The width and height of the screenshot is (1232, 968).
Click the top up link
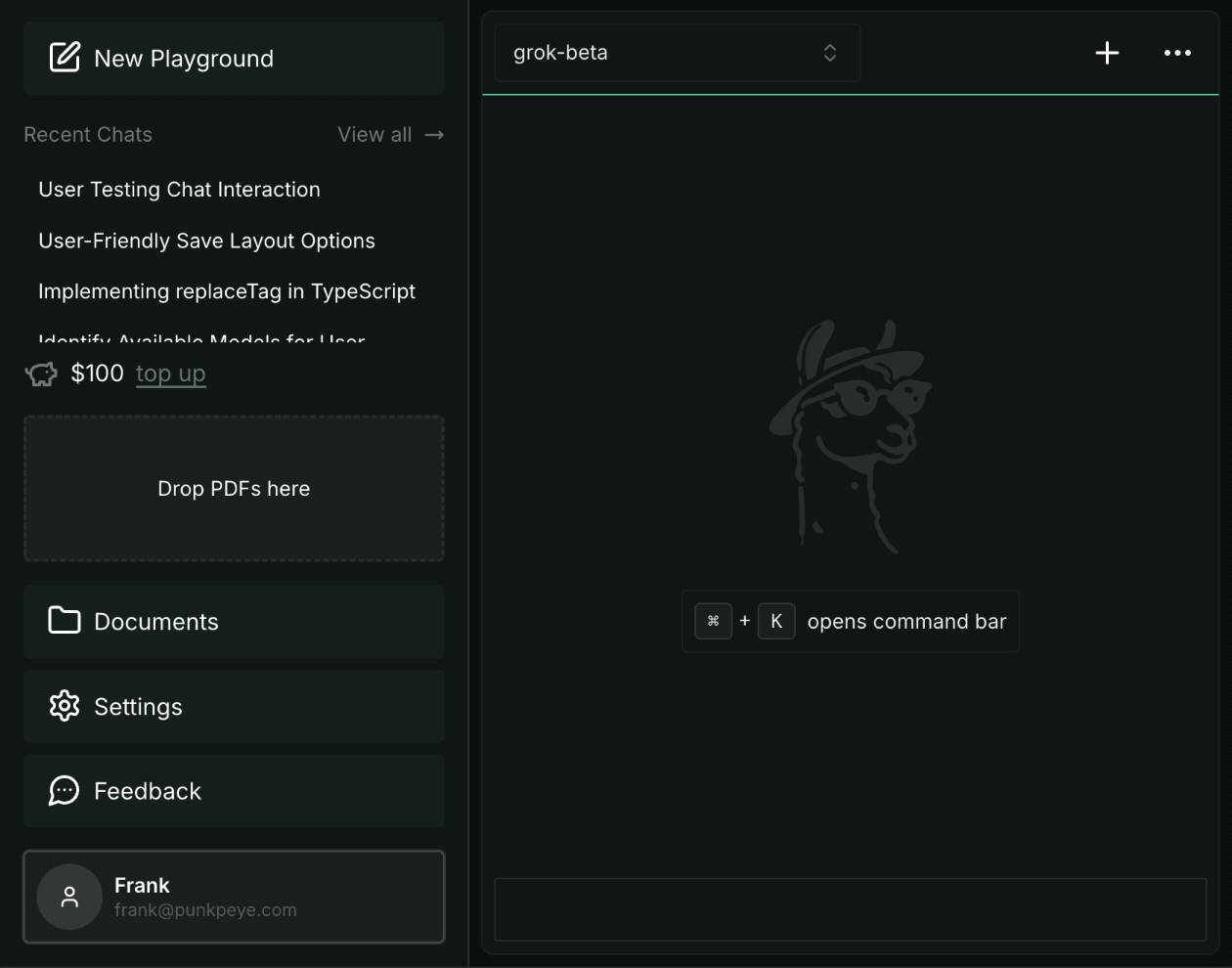point(171,374)
